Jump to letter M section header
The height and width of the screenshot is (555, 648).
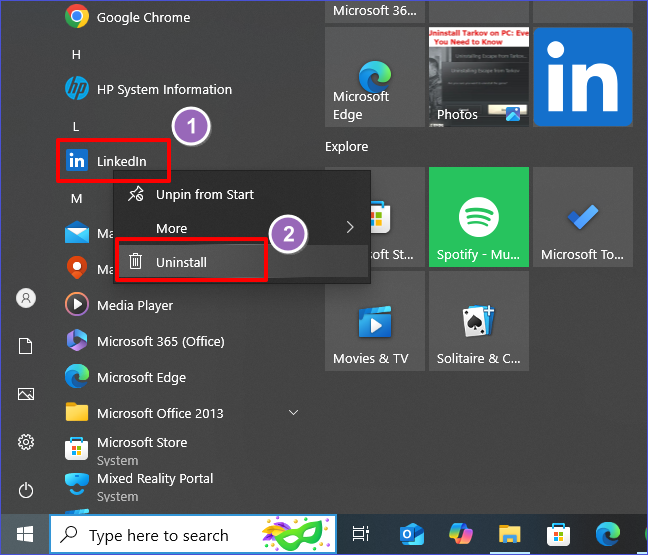pos(76,199)
